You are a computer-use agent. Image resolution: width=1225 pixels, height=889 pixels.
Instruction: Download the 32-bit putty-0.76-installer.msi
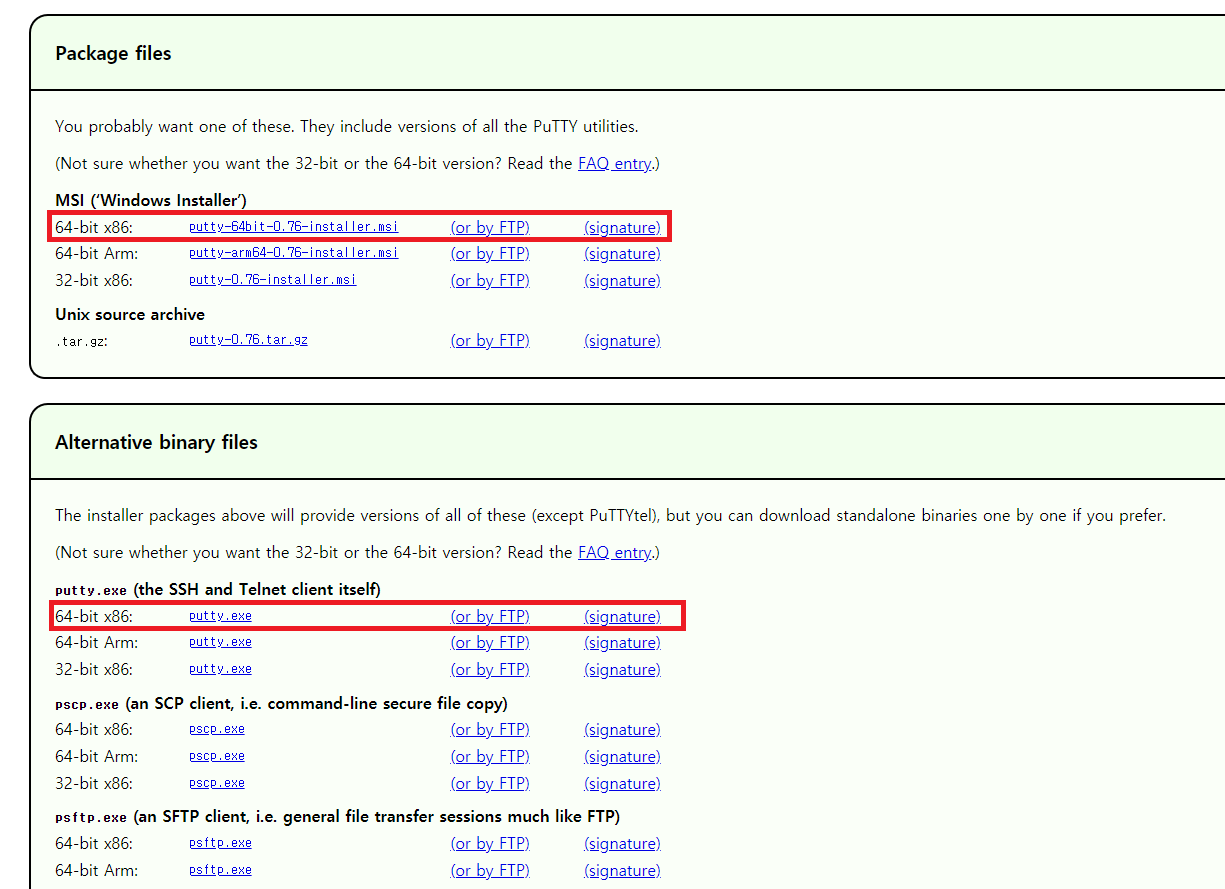click(x=272, y=280)
